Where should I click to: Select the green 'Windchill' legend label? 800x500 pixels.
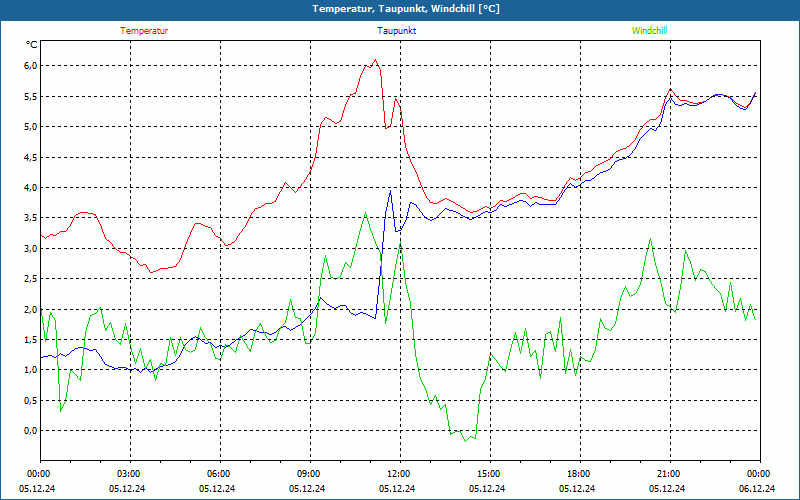coord(649,31)
